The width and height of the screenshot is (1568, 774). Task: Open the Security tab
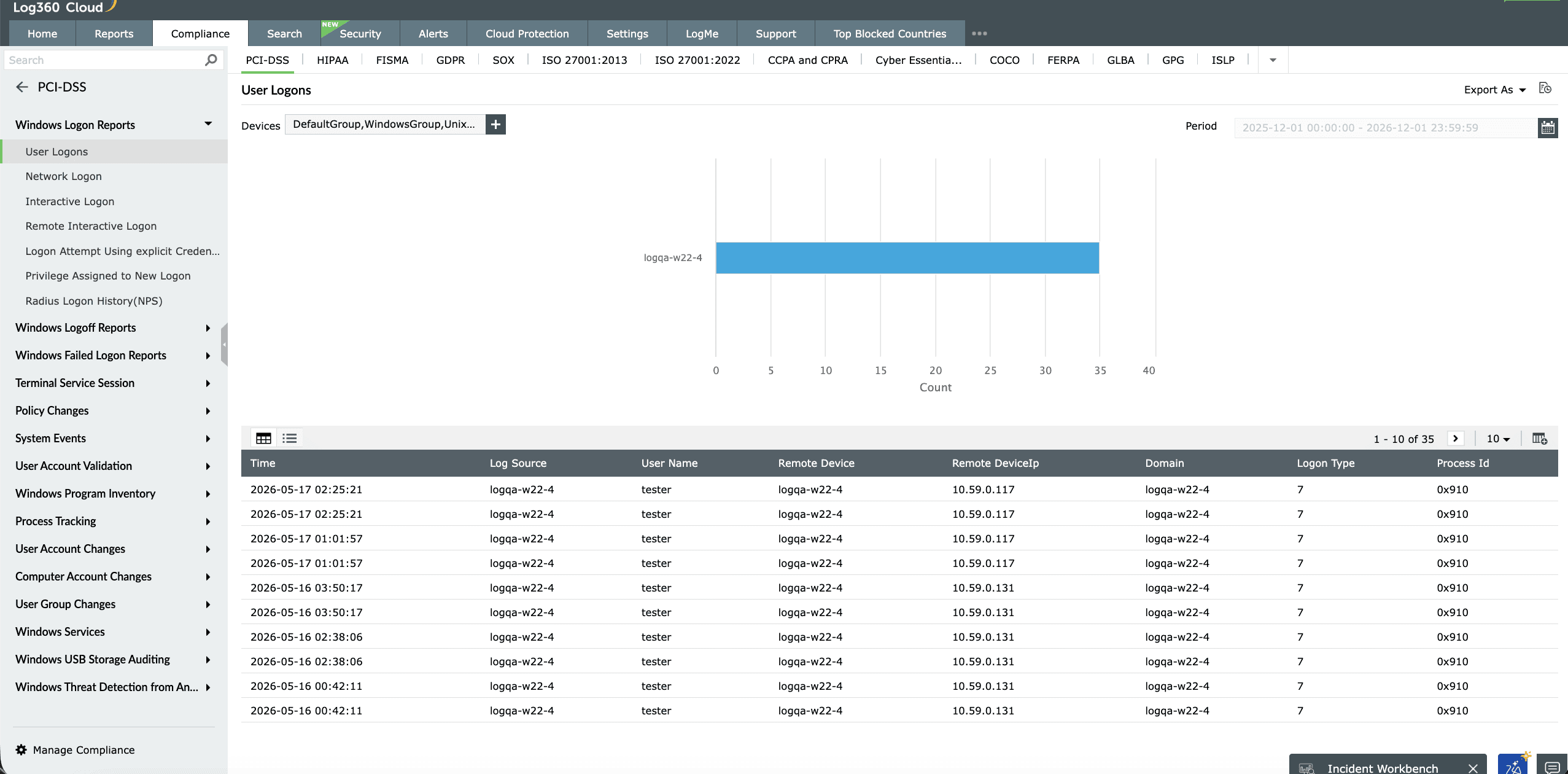[x=360, y=34]
